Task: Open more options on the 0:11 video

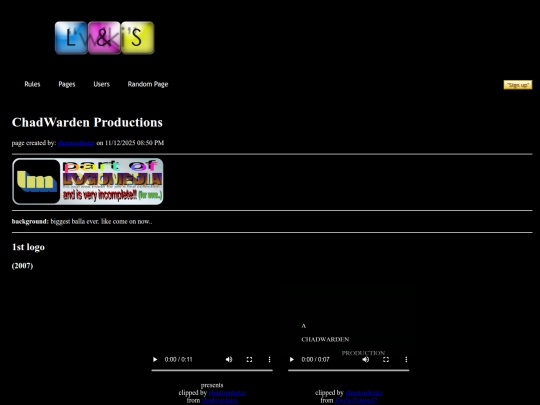Action: click(x=269, y=360)
